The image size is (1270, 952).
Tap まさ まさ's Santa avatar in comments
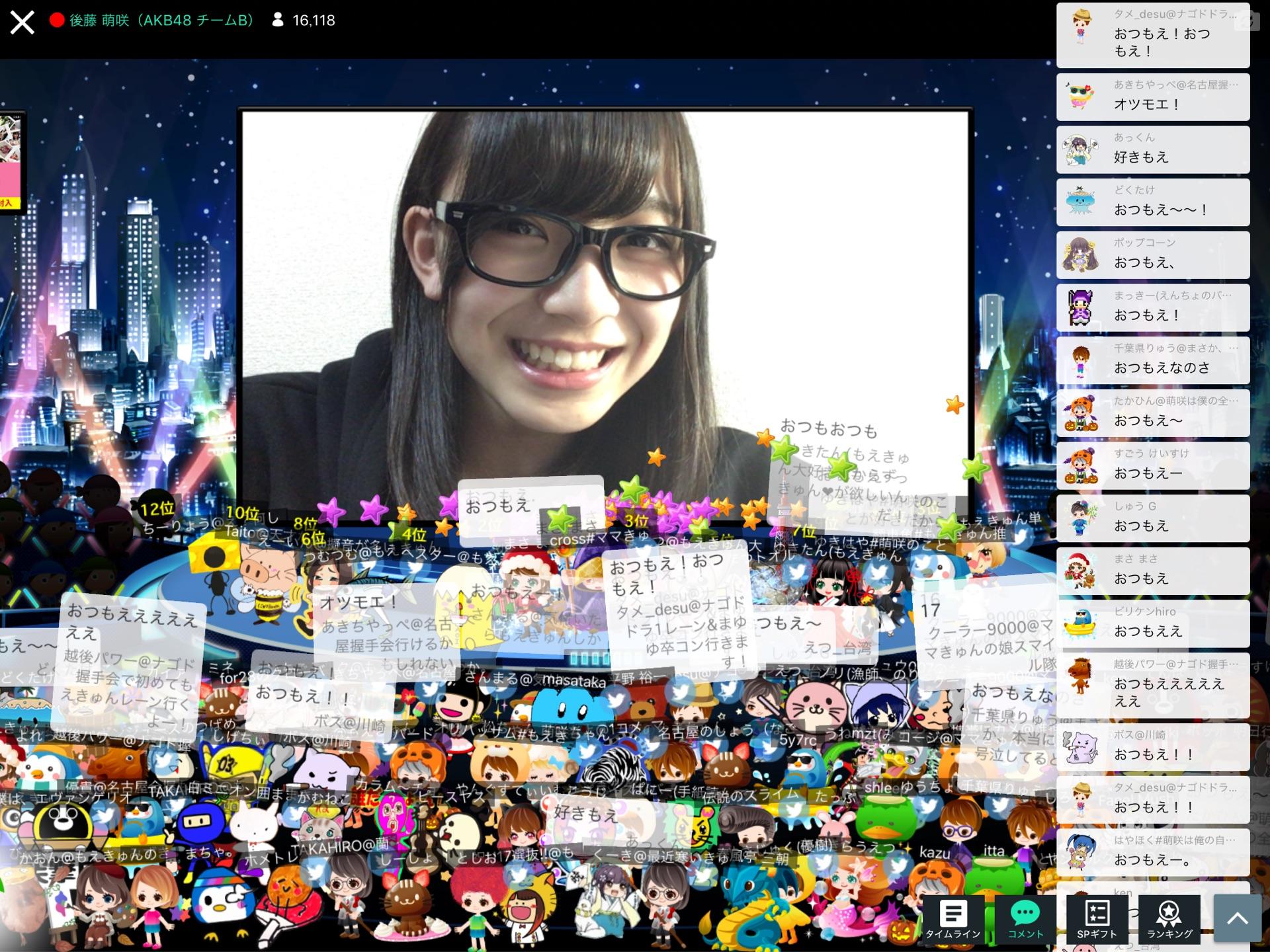pos(1081,571)
